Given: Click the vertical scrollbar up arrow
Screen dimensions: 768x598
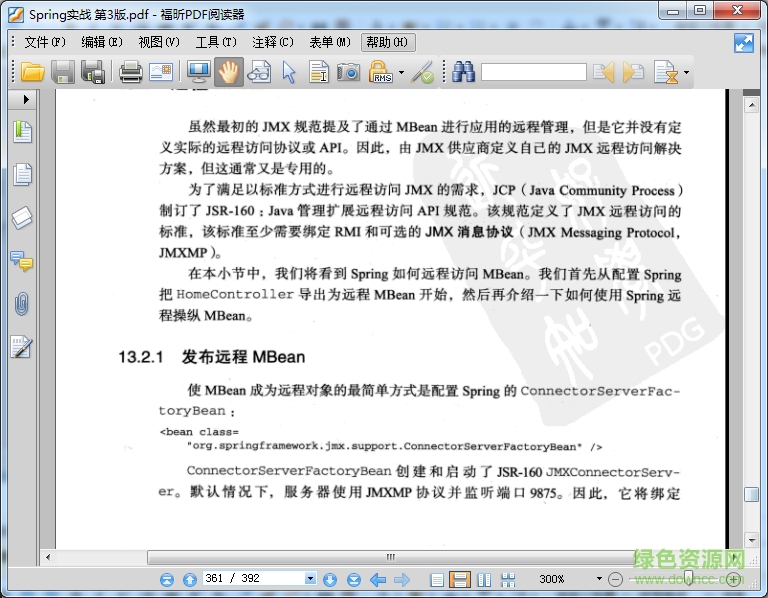Looking at the screenshot, I should click(751, 105).
